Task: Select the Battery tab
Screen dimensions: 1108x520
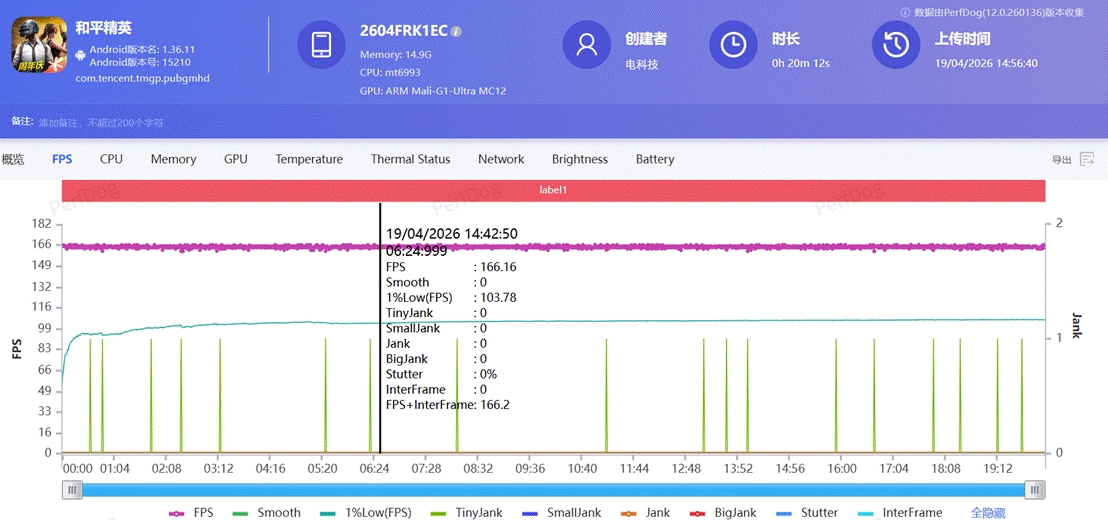Action: coord(655,159)
